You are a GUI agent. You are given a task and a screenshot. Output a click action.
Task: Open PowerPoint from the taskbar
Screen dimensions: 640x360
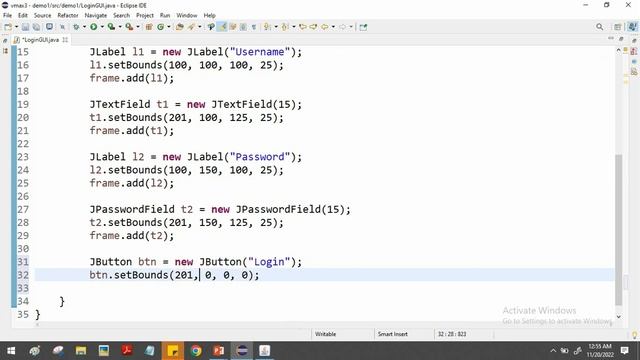click(219, 351)
